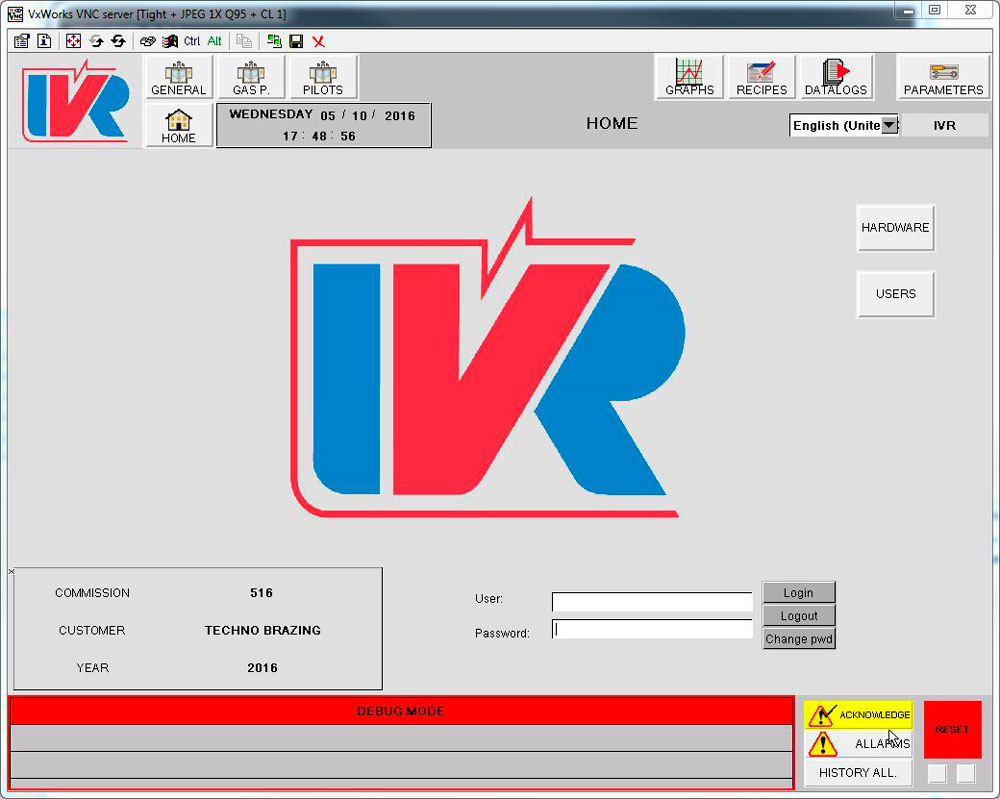
Task: Open HISTORY ALL. alarm history
Action: tap(858, 773)
